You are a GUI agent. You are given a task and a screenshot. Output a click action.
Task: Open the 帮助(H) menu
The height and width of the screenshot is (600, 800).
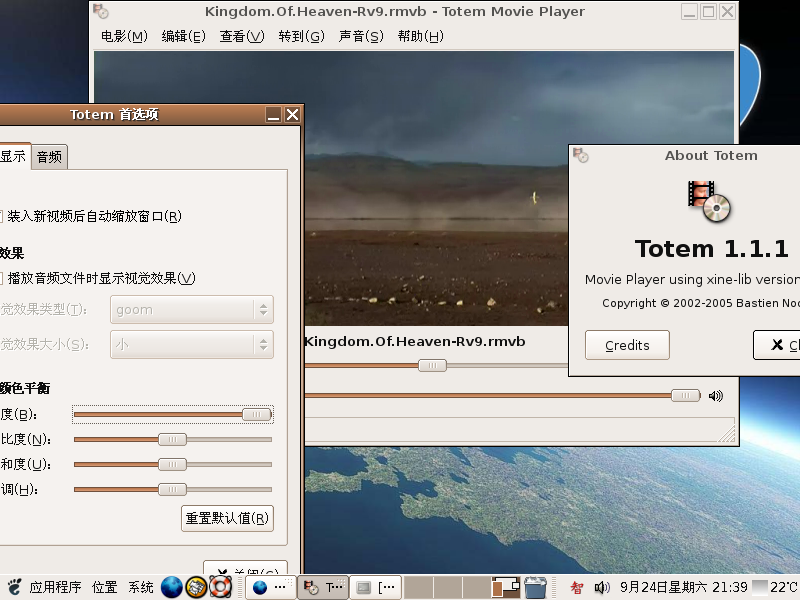(x=420, y=36)
